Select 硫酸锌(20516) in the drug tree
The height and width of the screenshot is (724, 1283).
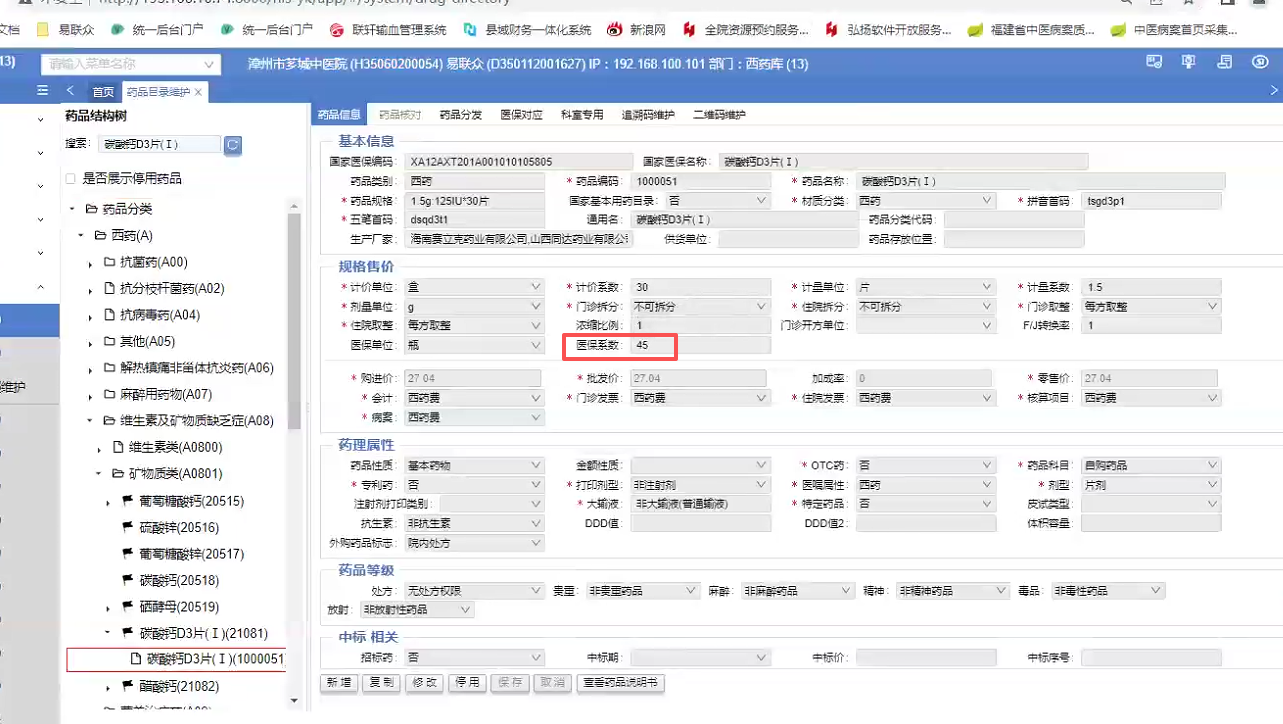point(178,527)
